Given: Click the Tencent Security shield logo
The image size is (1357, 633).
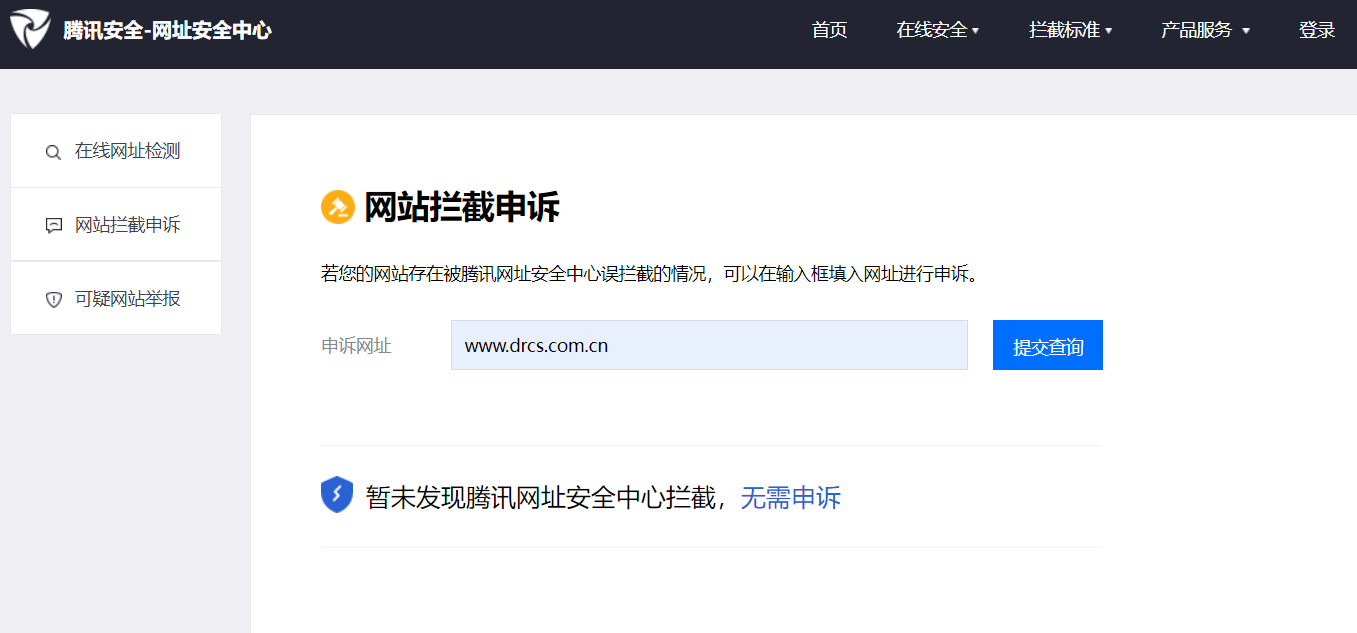Looking at the screenshot, I should tap(30, 29).
